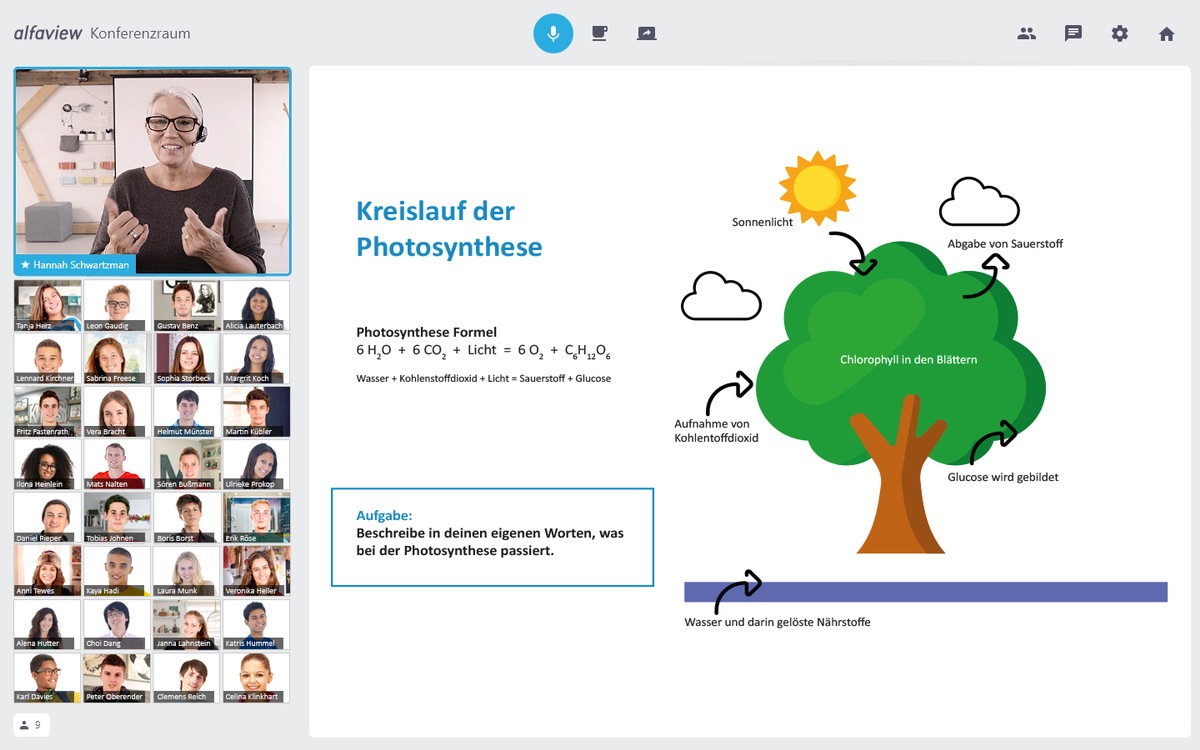
Task: Click the star icon beside Hannah Schwartzman
Action: tap(25, 265)
